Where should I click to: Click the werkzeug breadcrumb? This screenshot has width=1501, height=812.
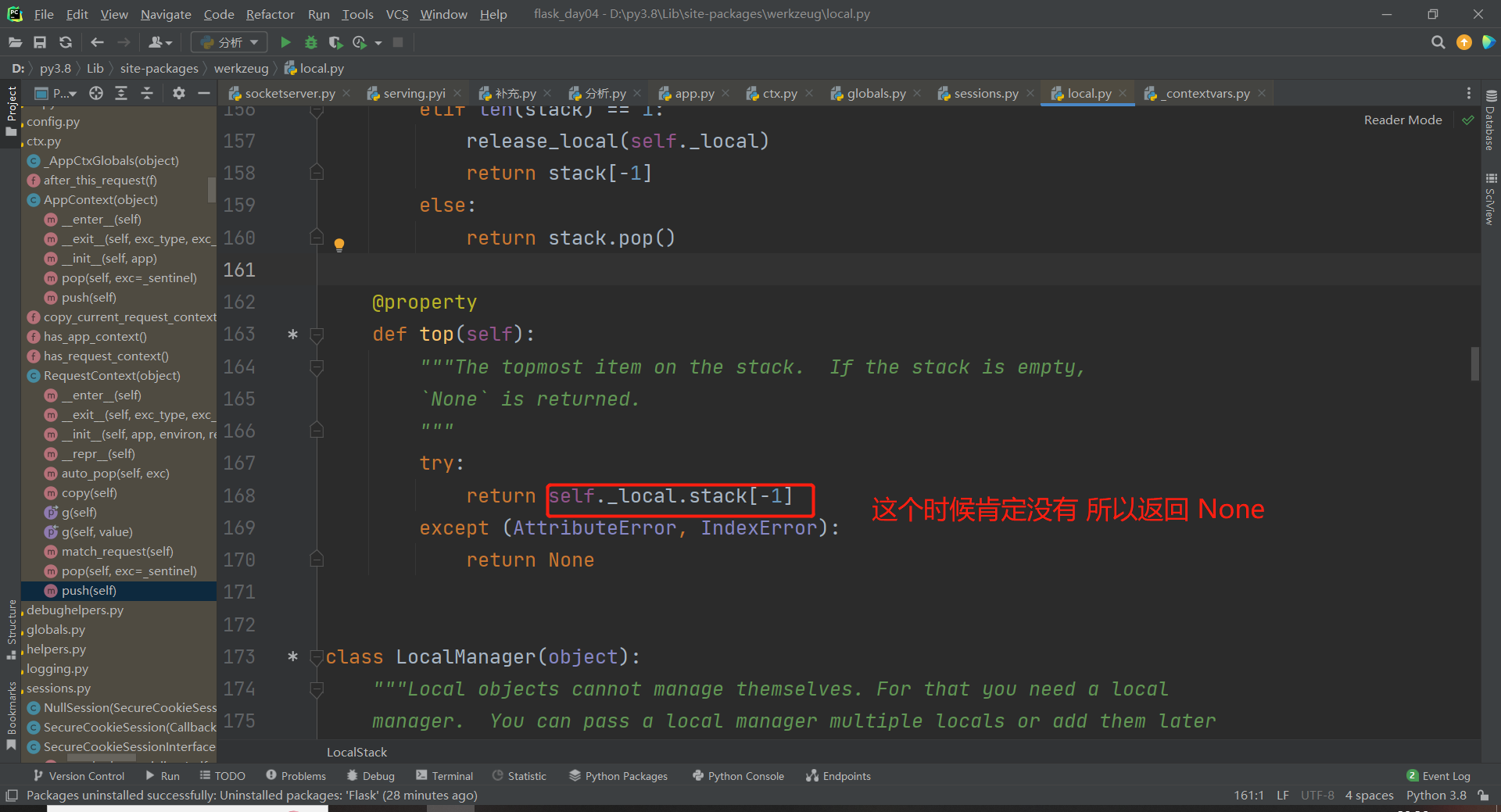click(241, 69)
